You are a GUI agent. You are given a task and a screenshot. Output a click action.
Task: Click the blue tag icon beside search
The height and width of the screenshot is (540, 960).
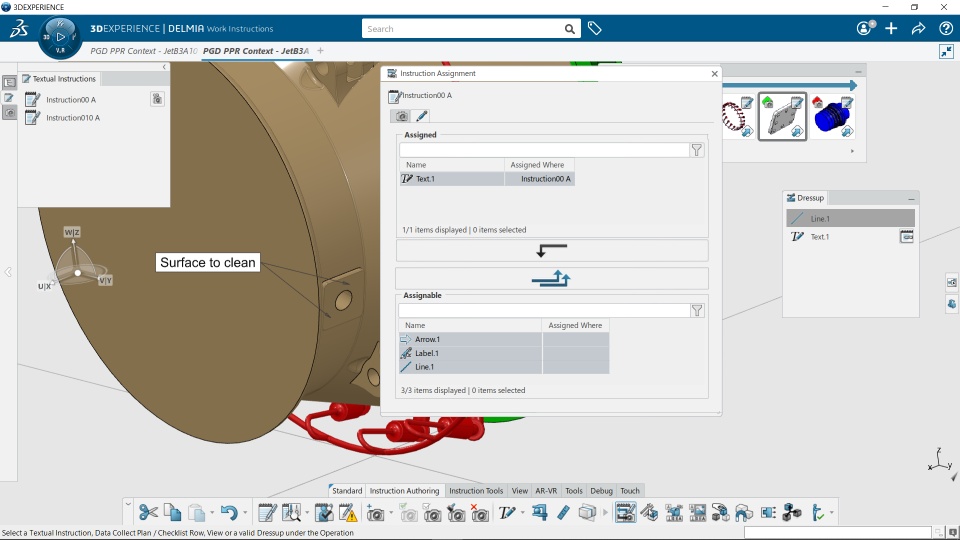coord(594,28)
